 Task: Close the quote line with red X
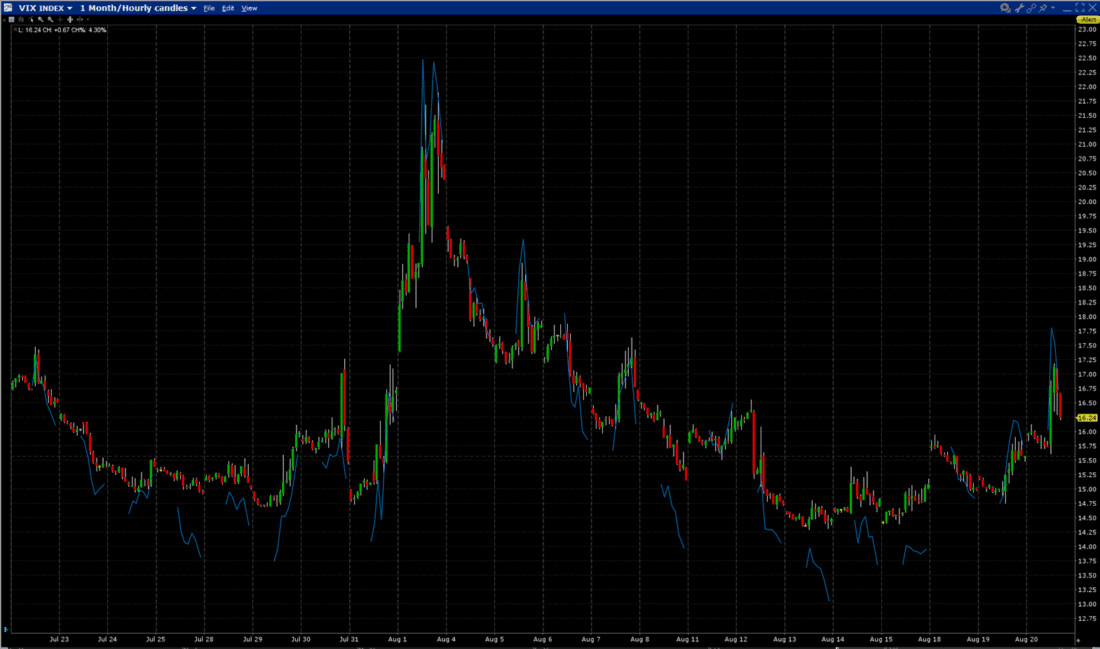point(15,30)
